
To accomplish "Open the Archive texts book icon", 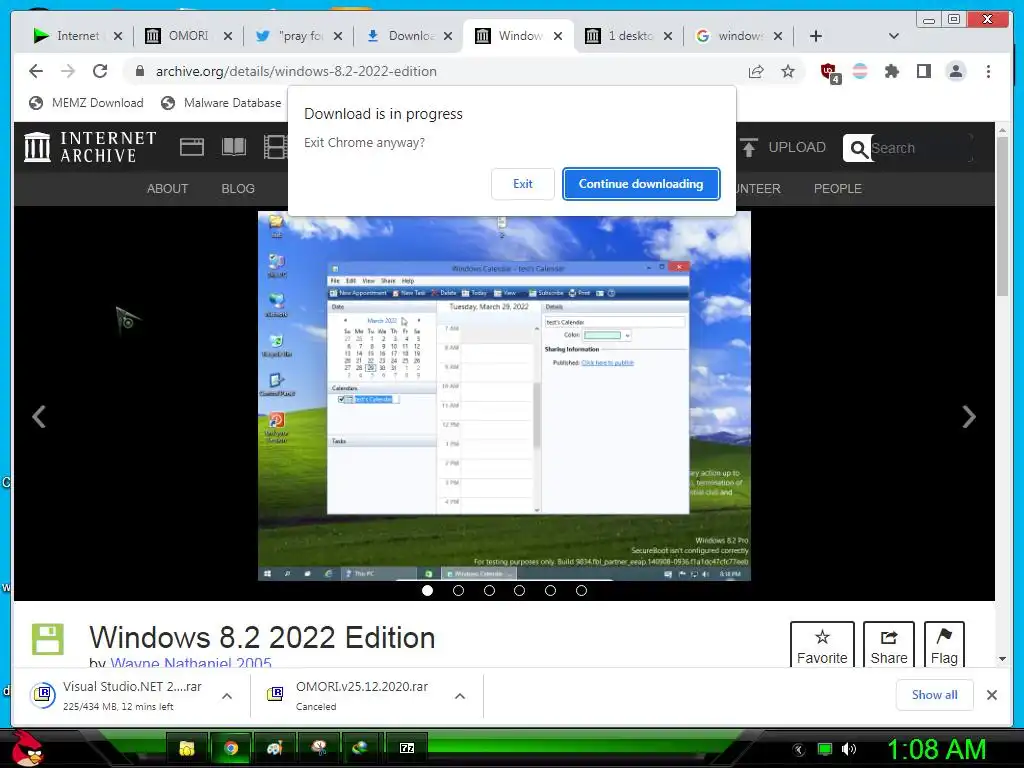I will pos(234,147).
